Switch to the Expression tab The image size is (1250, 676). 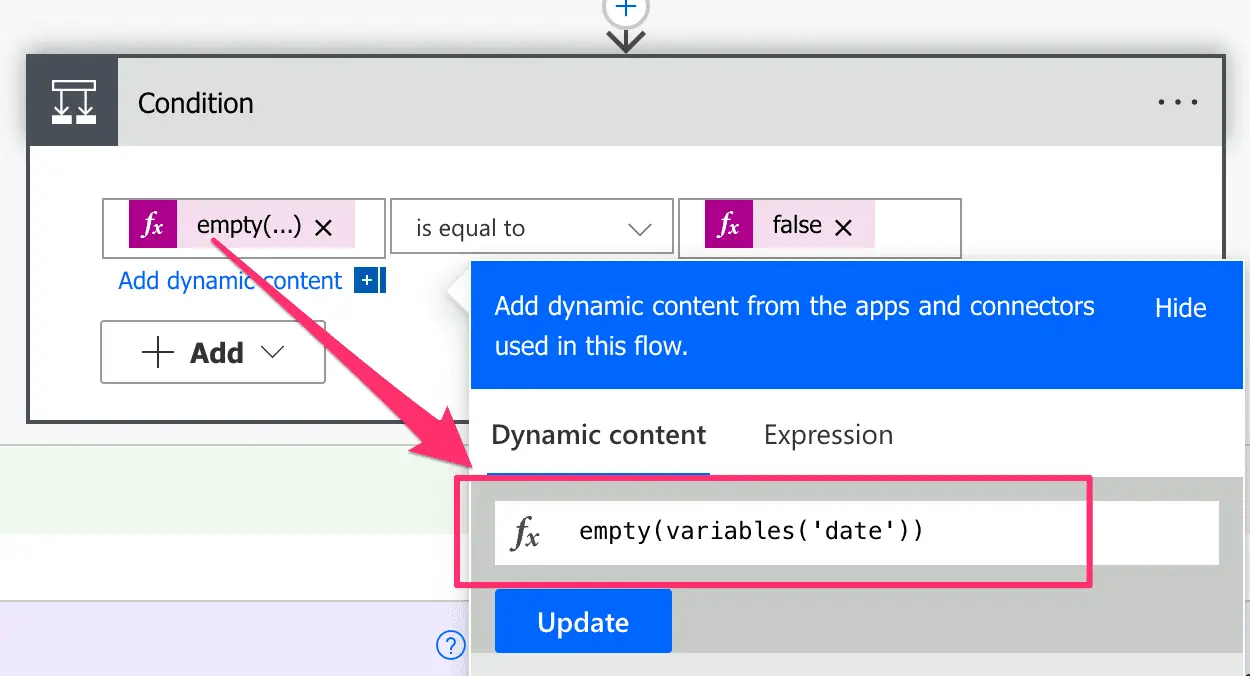point(828,434)
